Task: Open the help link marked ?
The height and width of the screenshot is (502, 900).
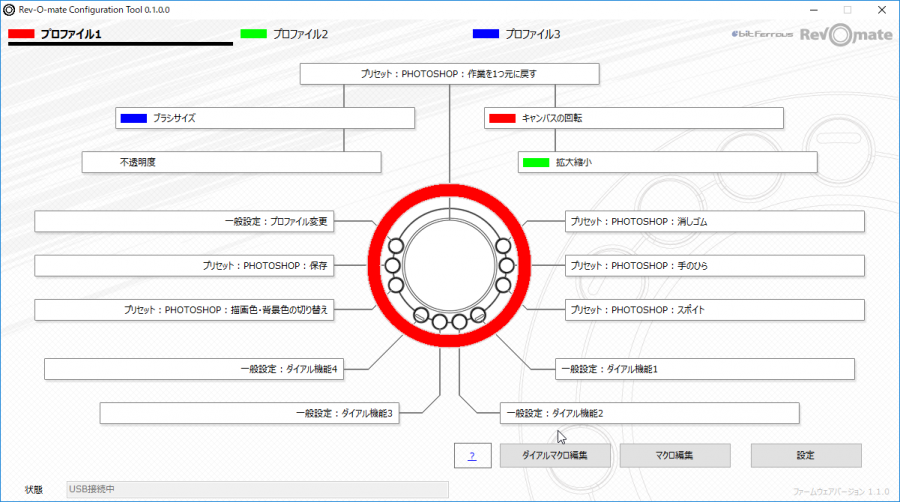Action: (472, 456)
